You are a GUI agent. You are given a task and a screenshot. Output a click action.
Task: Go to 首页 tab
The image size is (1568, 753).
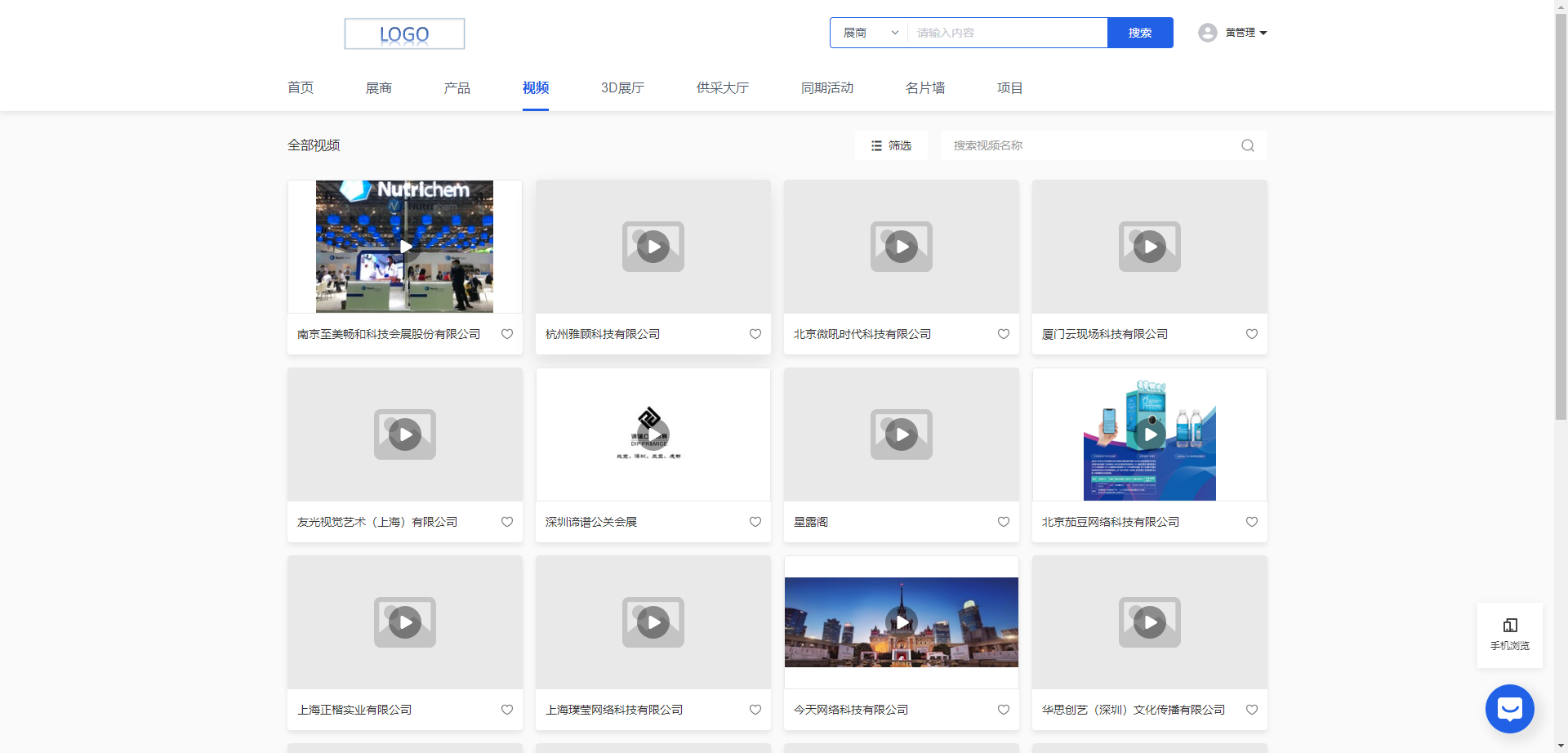[x=301, y=87]
